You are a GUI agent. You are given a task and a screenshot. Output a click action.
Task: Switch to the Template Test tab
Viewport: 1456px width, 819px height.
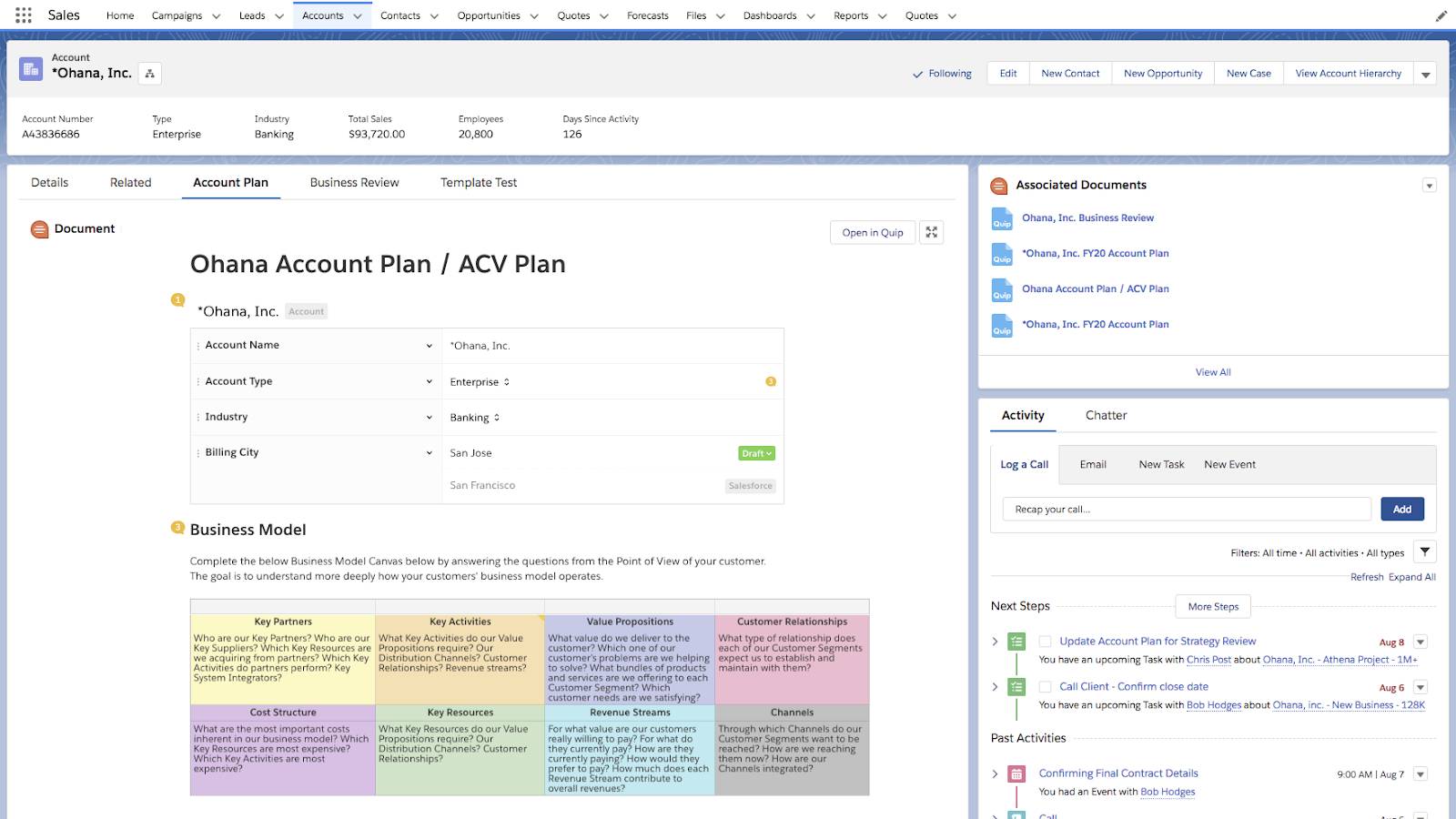(479, 183)
